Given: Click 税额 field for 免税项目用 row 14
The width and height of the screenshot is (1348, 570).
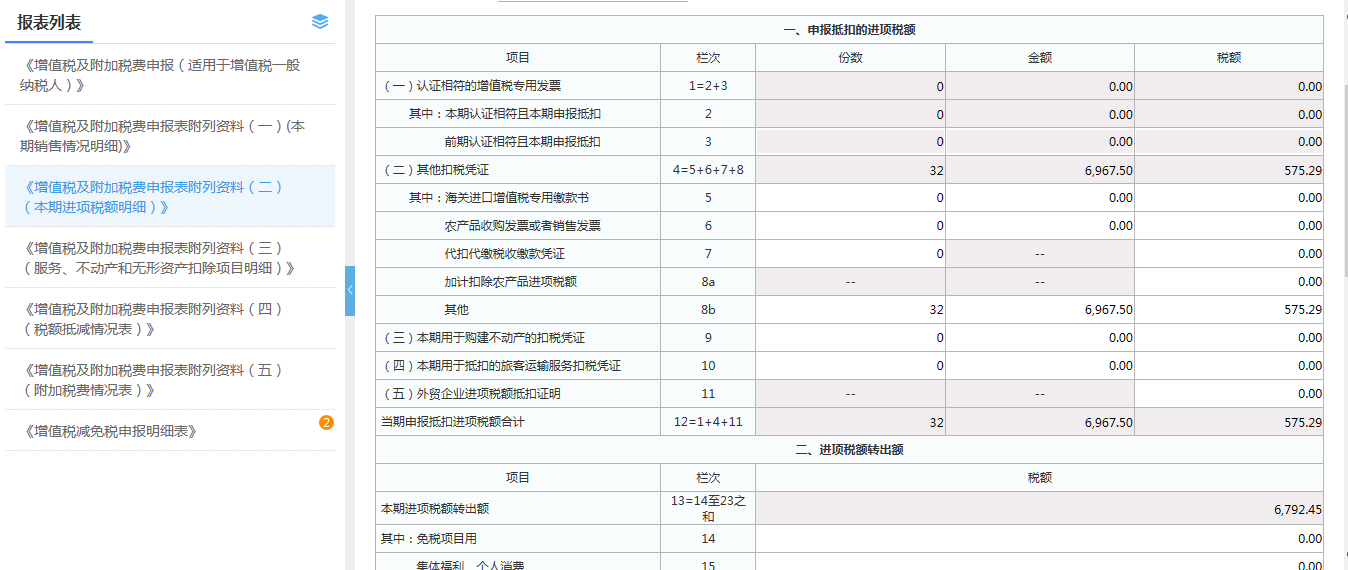Looking at the screenshot, I should point(1039,539).
